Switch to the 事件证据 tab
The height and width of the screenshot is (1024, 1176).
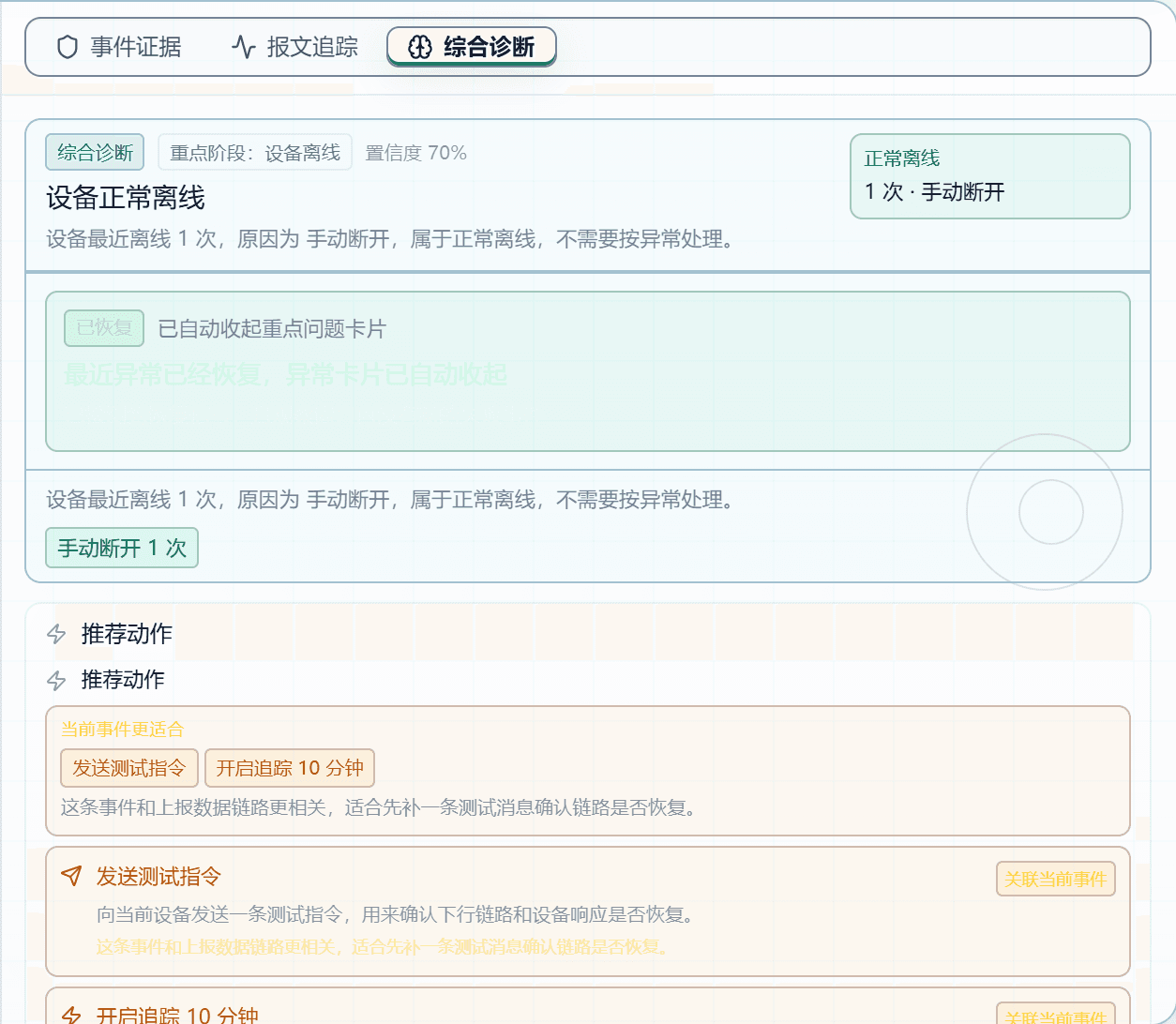click(119, 47)
